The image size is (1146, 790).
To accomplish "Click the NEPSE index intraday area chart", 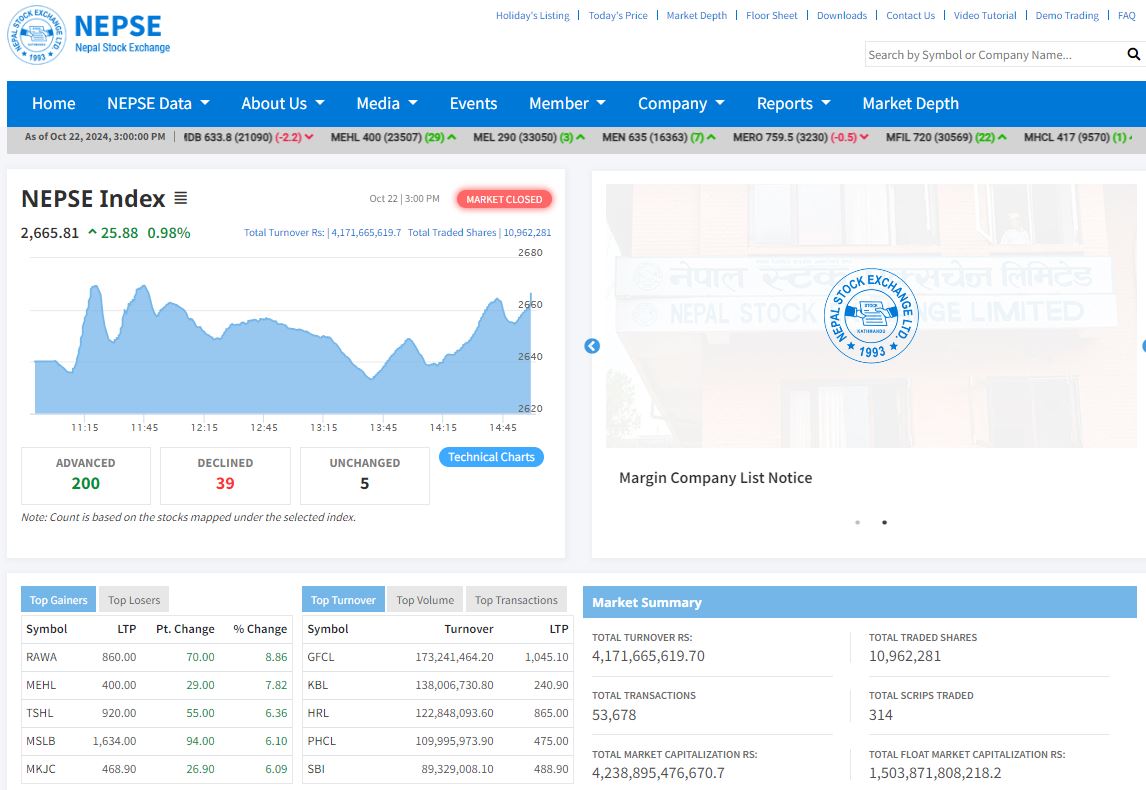I will coord(282,349).
